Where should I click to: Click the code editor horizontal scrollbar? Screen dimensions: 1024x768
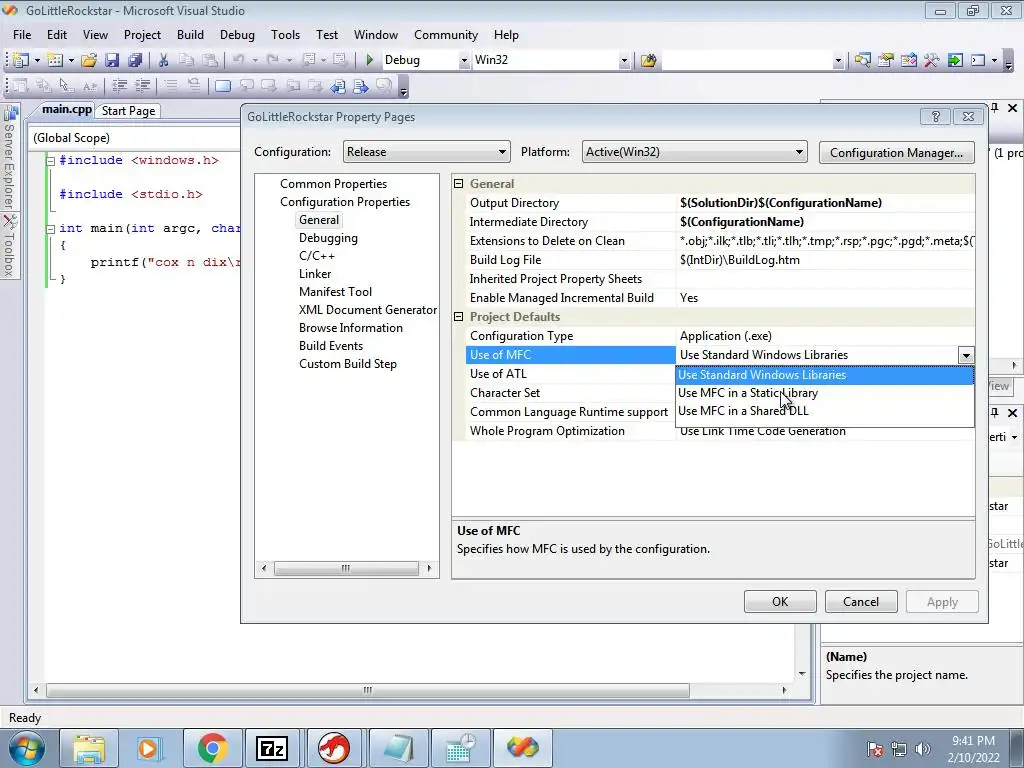pos(410,690)
